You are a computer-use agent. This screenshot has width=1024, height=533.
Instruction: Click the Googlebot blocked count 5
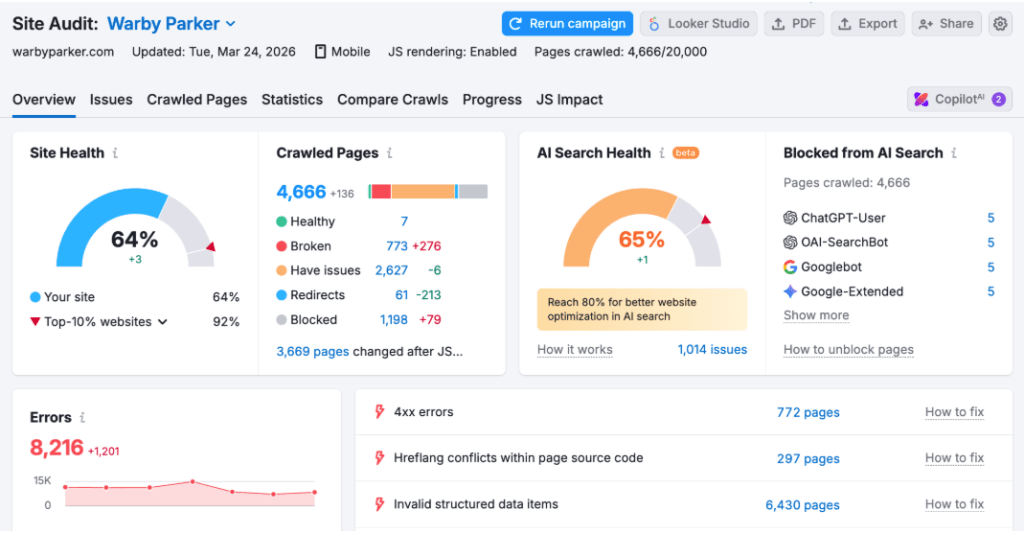991,267
